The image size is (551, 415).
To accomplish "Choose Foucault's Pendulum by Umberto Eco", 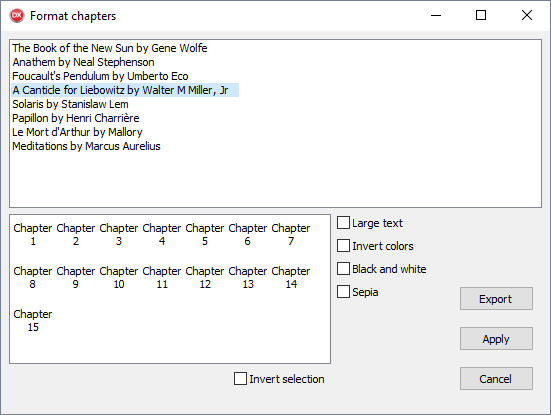I will (100, 76).
